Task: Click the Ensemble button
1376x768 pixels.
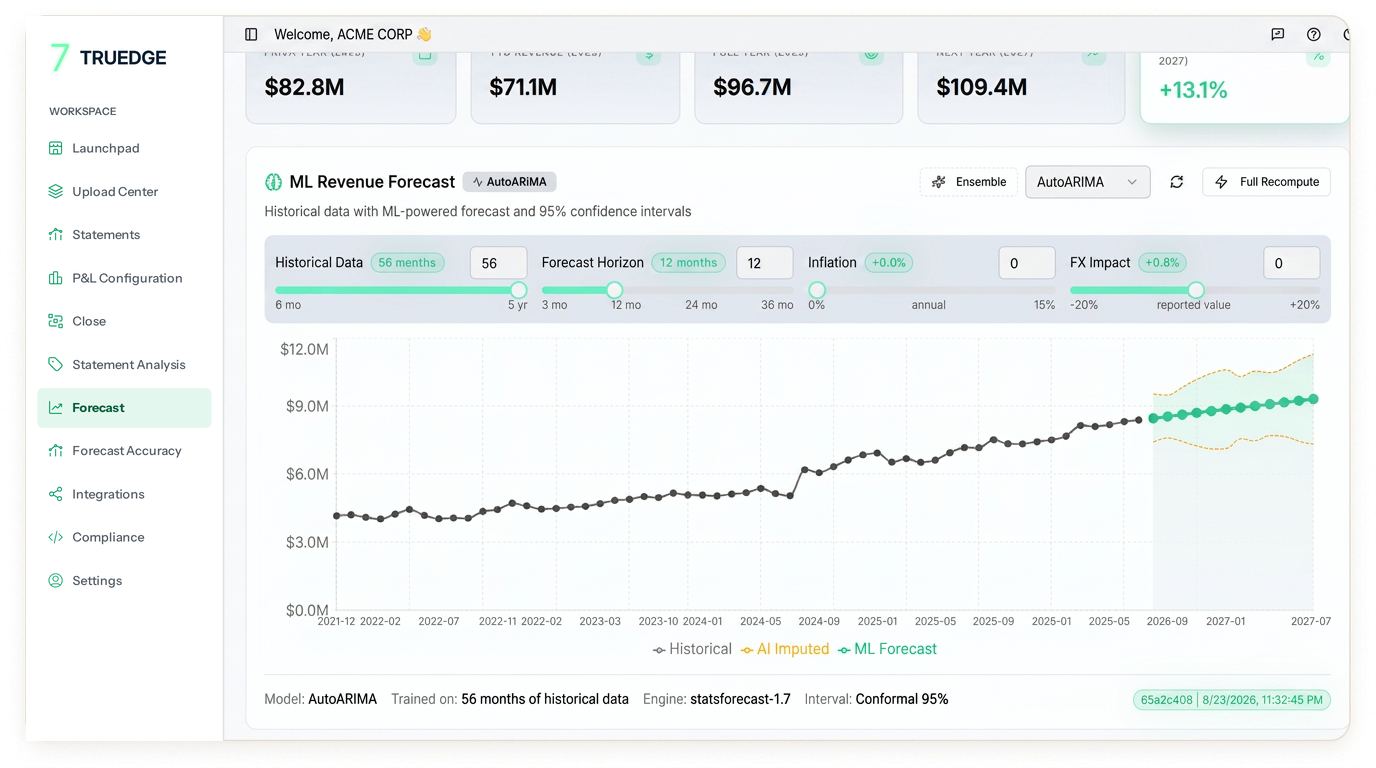Action: 969,182
